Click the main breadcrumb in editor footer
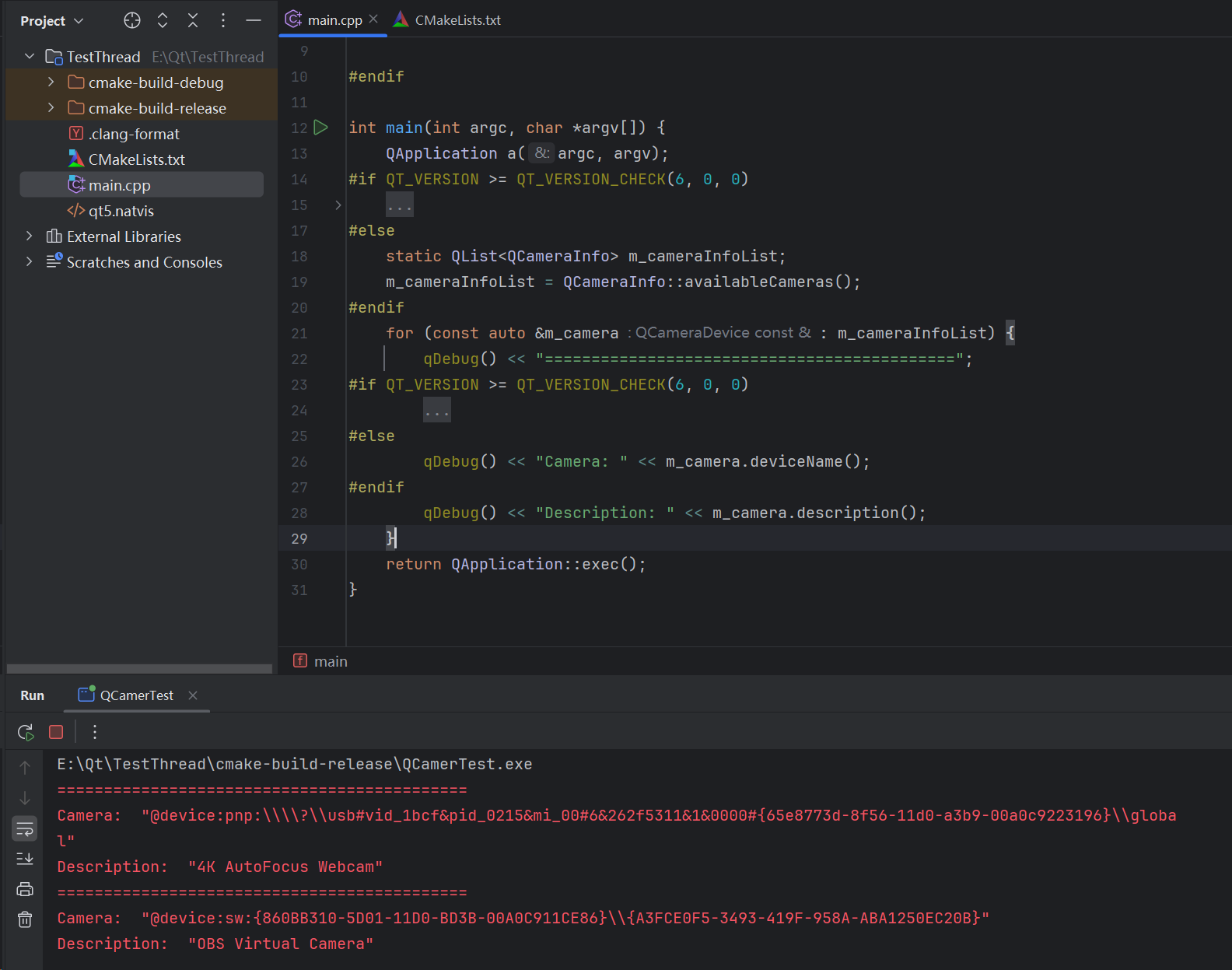This screenshot has width=1232, height=970. tap(330, 661)
